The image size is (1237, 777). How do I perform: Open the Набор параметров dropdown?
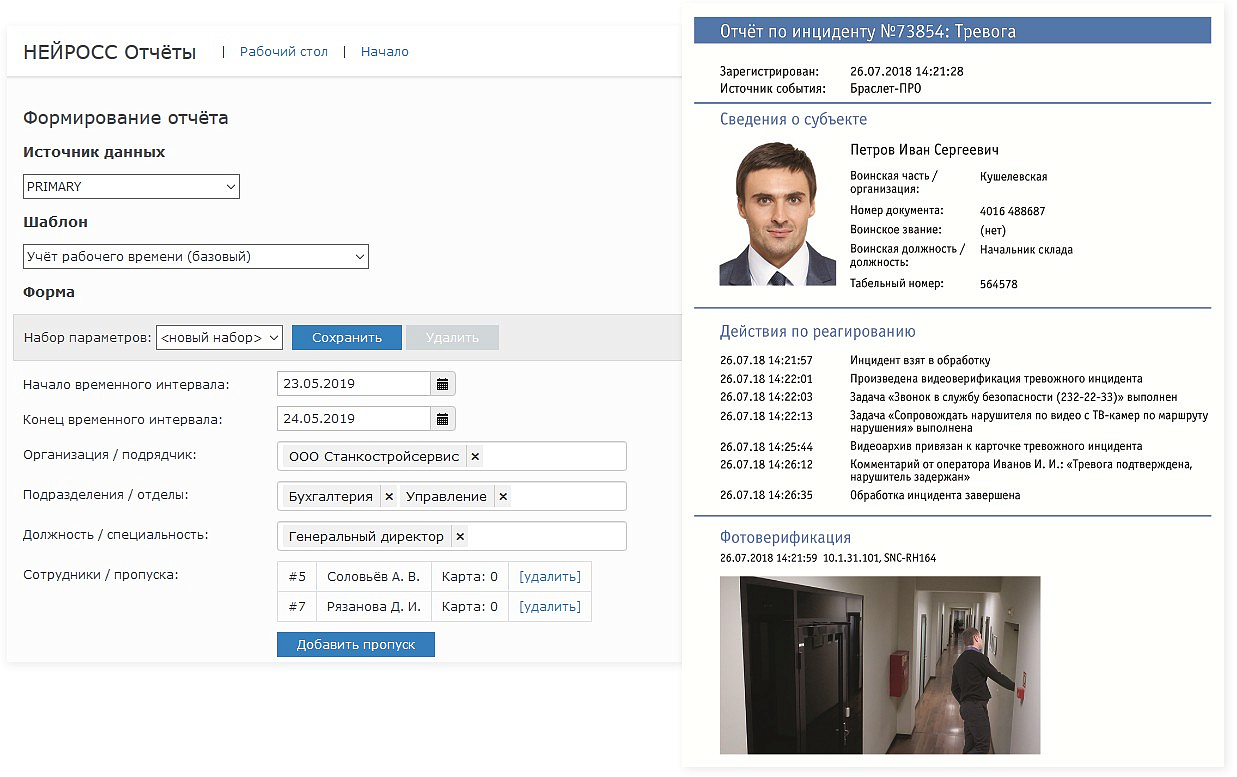point(219,337)
